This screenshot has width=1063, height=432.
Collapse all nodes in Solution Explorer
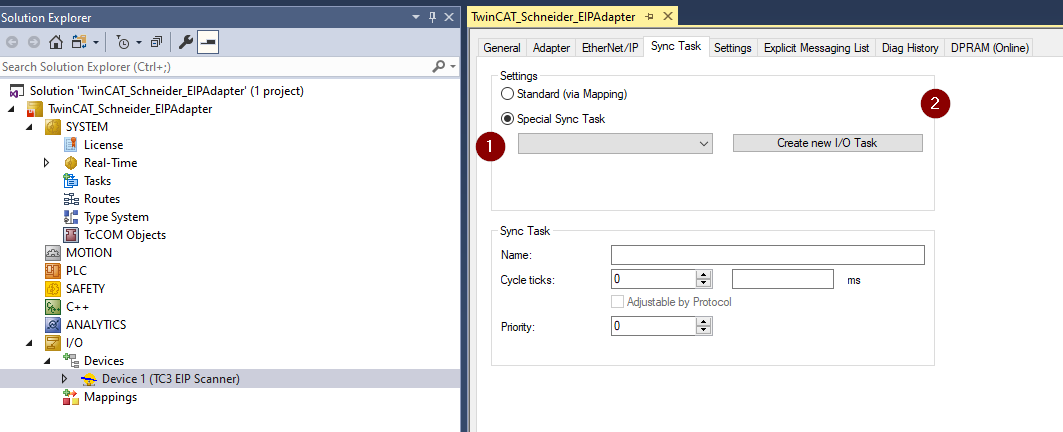(x=157, y=42)
